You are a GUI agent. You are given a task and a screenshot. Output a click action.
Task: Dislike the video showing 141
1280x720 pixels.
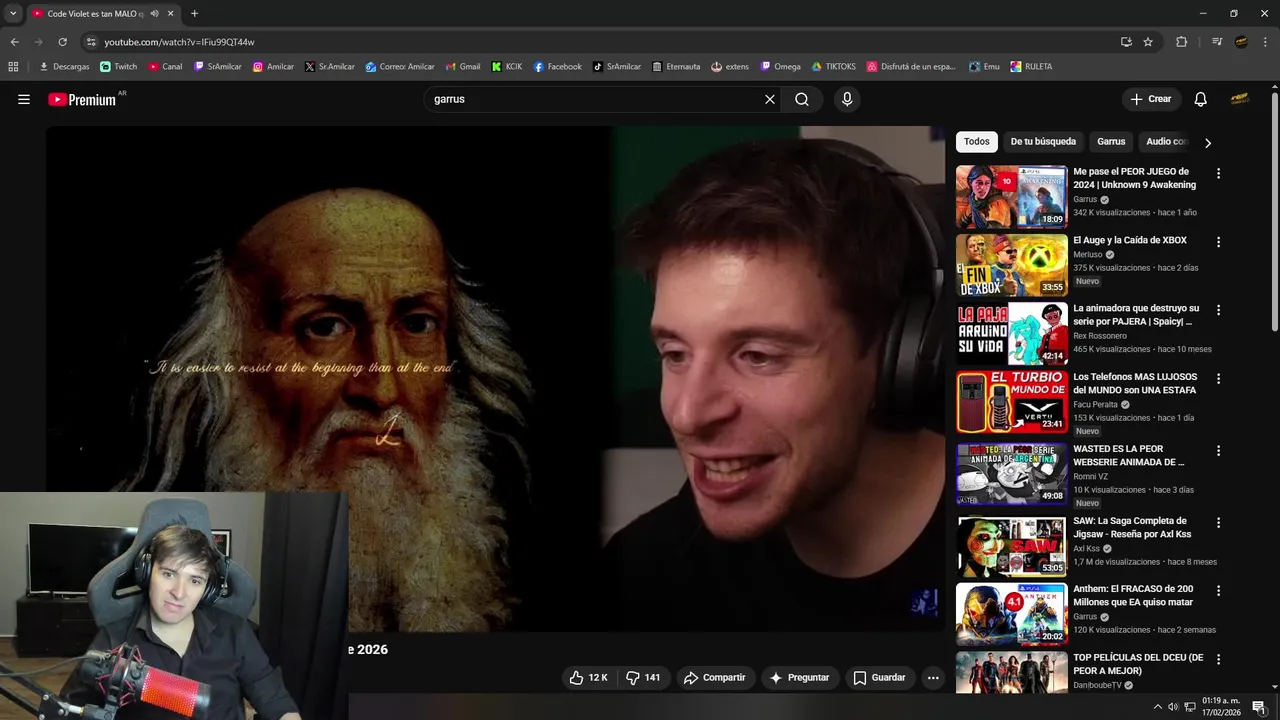point(643,677)
